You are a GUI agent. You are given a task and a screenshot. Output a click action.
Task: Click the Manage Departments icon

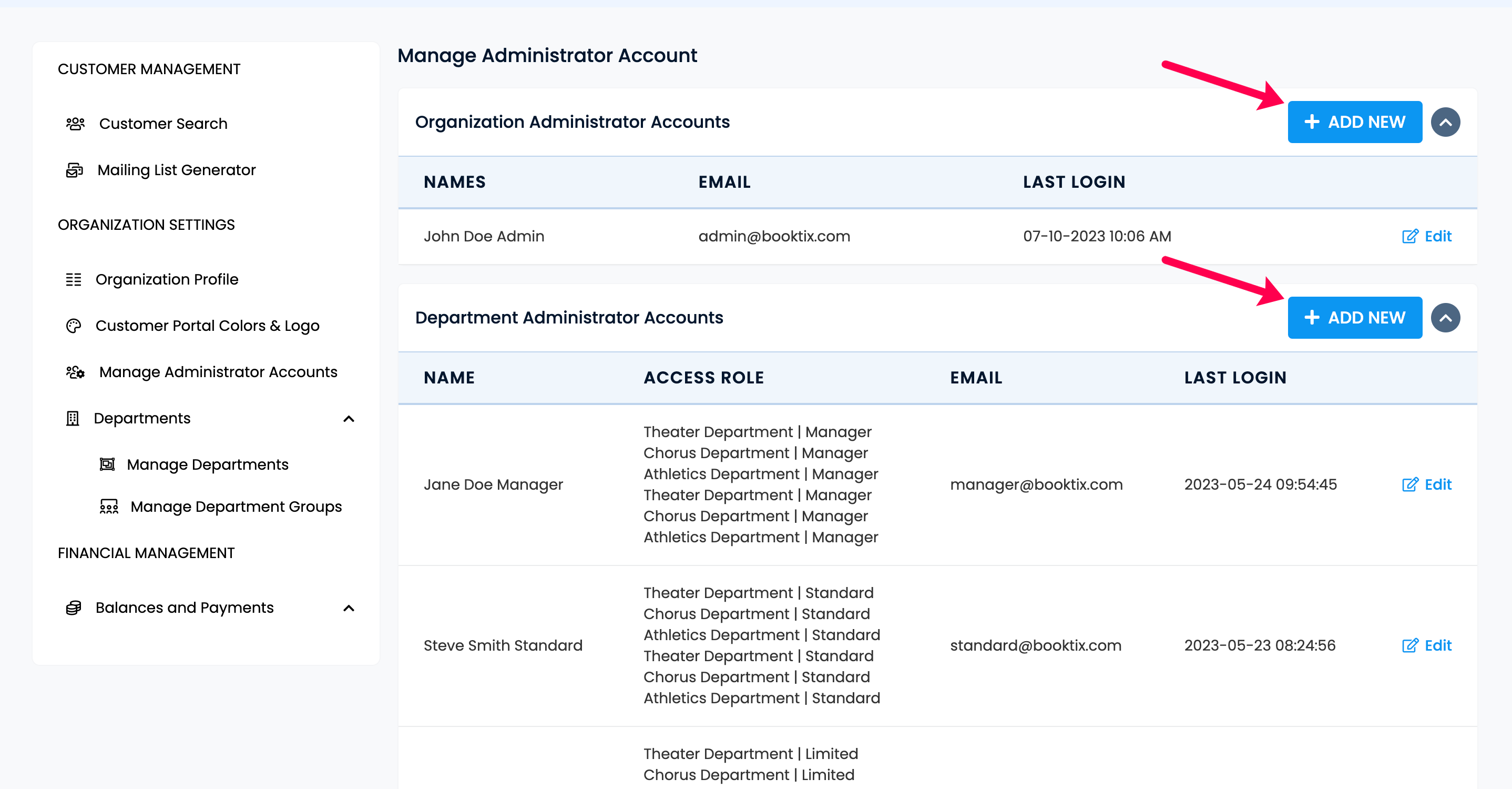click(x=107, y=464)
